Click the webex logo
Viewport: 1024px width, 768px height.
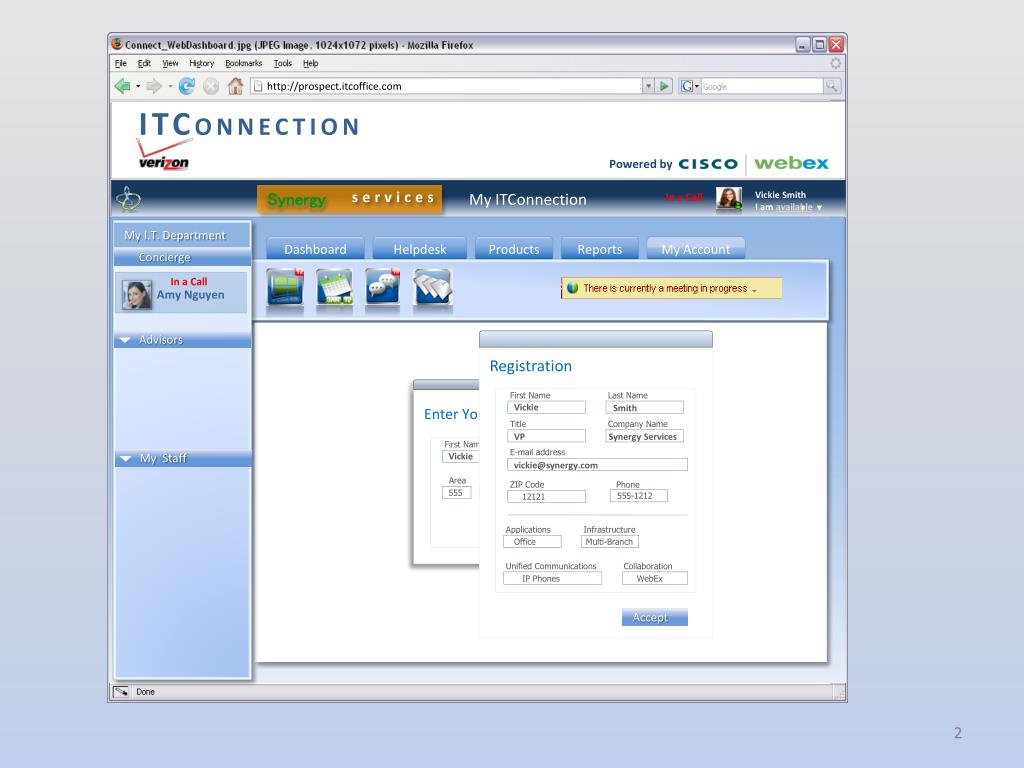tap(791, 163)
